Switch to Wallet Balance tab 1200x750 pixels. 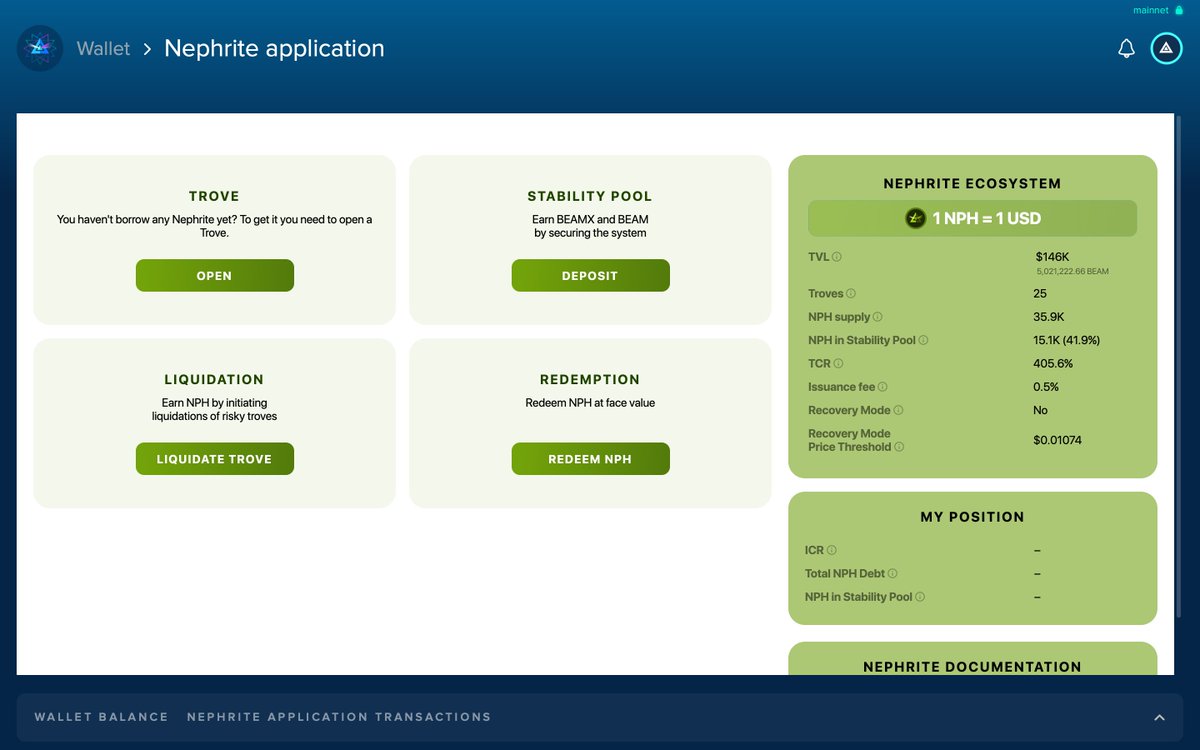pos(101,717)
